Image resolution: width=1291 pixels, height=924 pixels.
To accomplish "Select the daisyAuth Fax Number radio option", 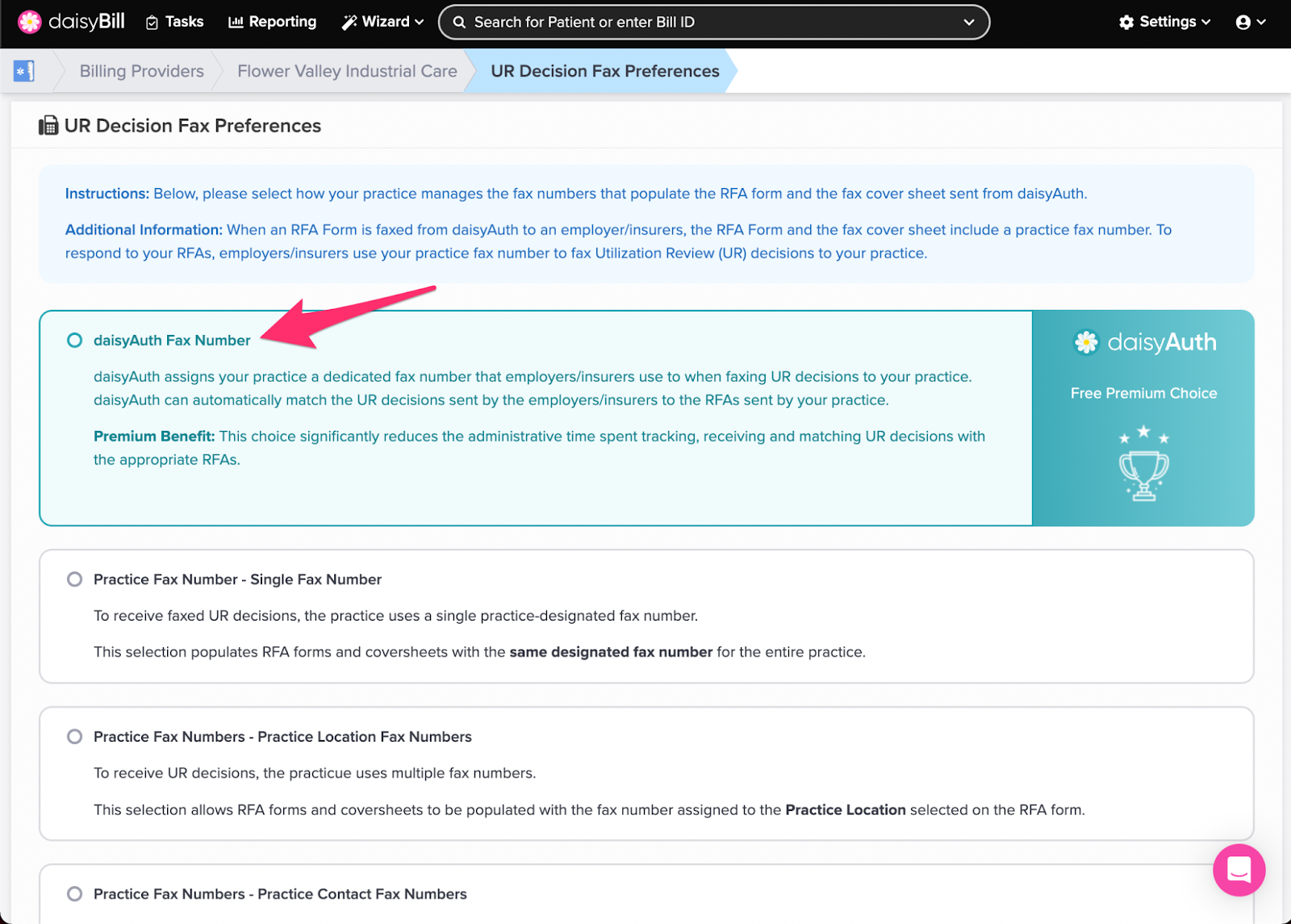I will 74,341.
